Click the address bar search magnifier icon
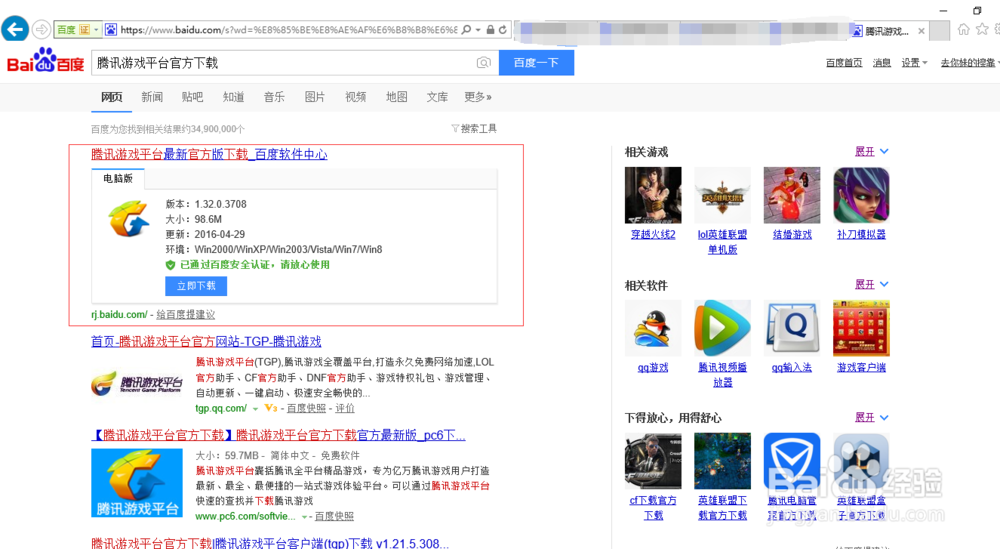This screenshot has height=549, width=1000. (x=466, y=29)
